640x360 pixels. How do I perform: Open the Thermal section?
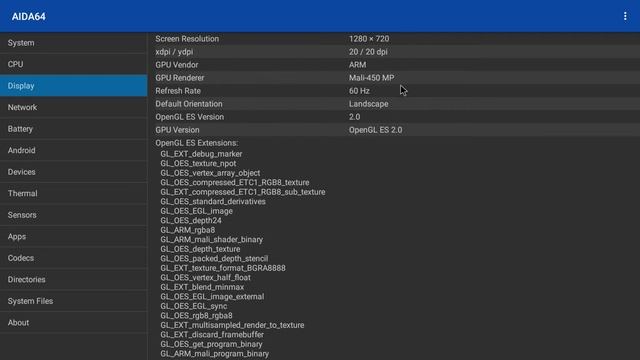click(x=73, y=193)
